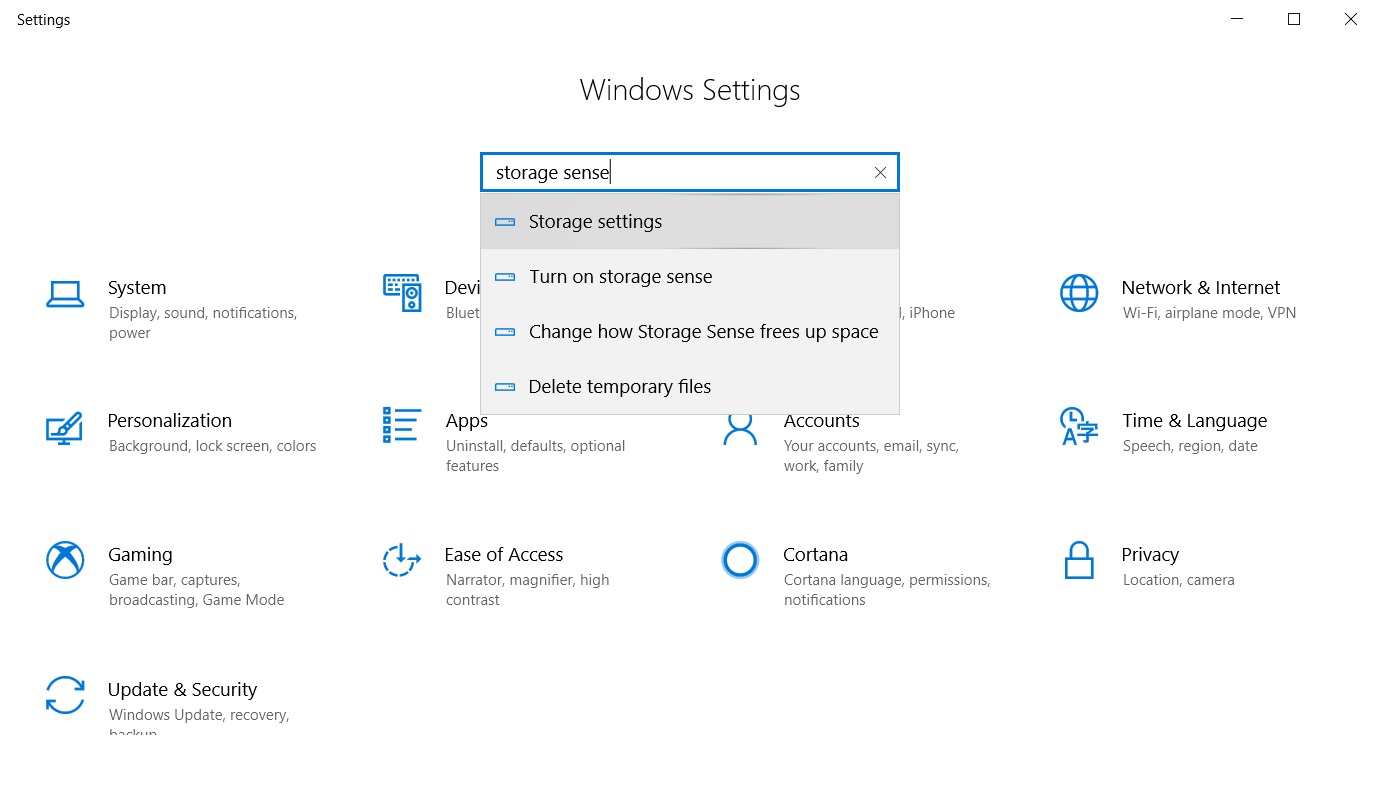Select Delete temporary files suggestion

coord(690,386)
